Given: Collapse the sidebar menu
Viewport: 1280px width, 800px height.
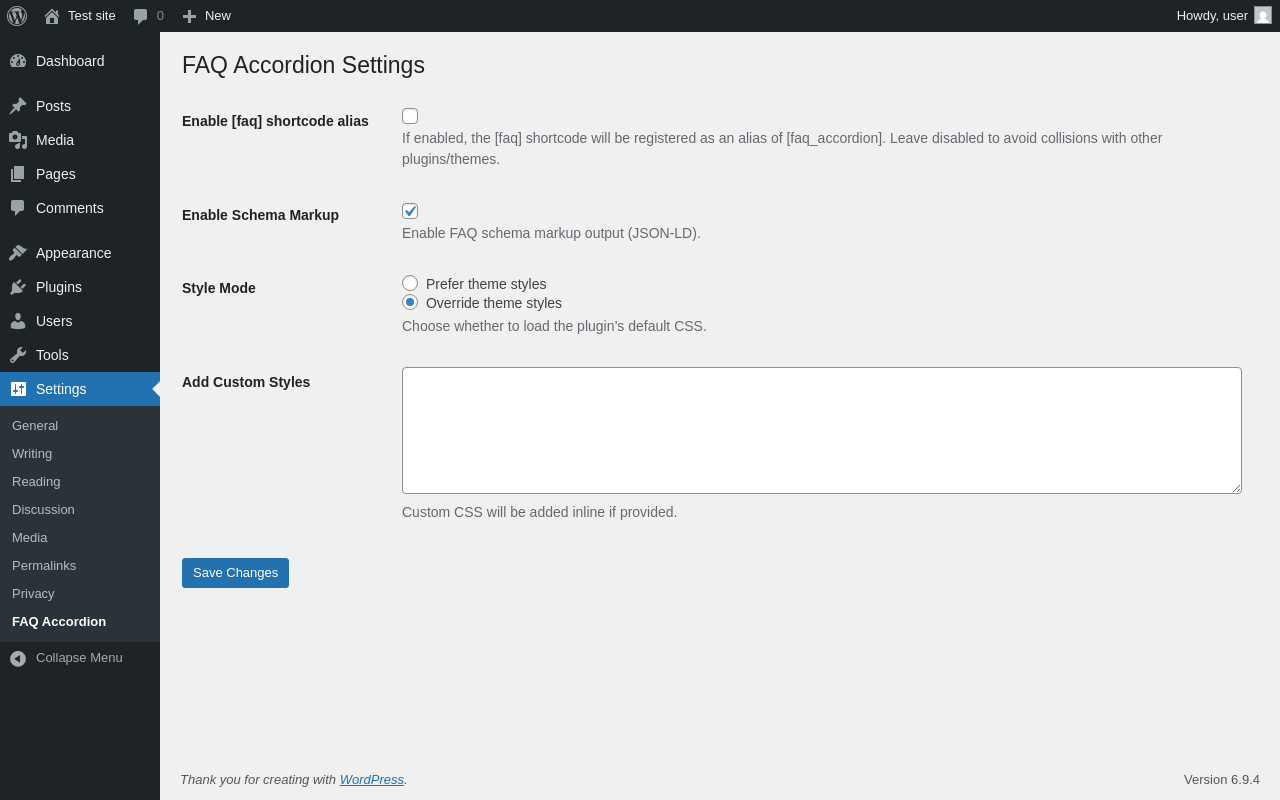Looking at the screenshot, I should (66, 658).
